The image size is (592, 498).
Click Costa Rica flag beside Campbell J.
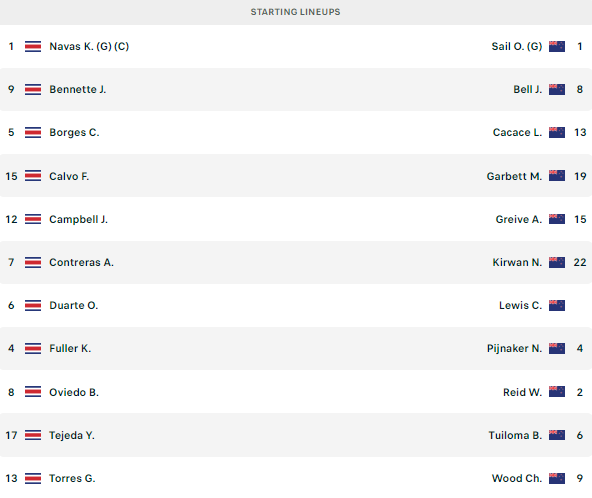(33, 219)
